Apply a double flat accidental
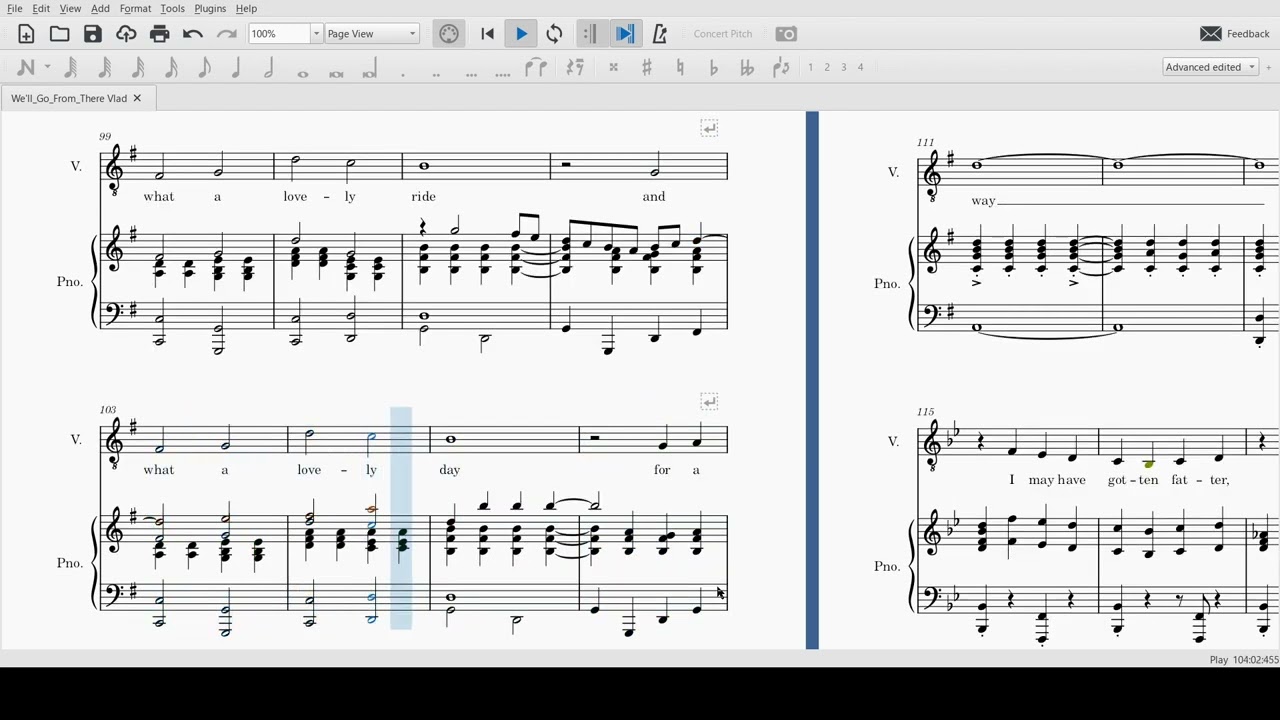The height and width of the screenshot is (720, 1280). tap(747, 67)
